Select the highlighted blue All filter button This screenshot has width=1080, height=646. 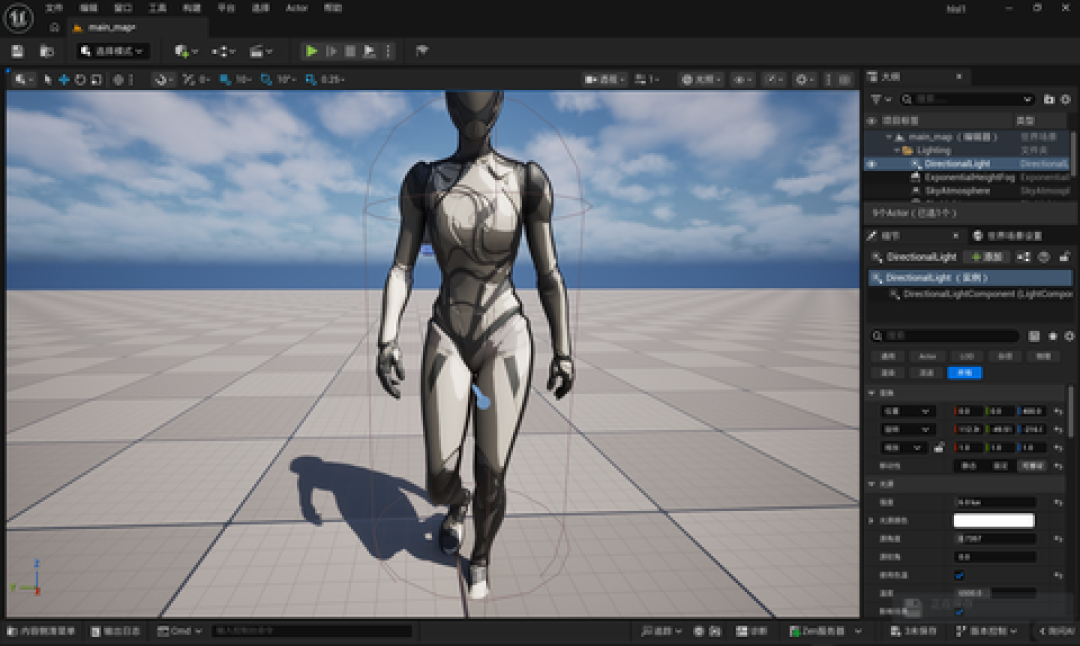point(964,373)
